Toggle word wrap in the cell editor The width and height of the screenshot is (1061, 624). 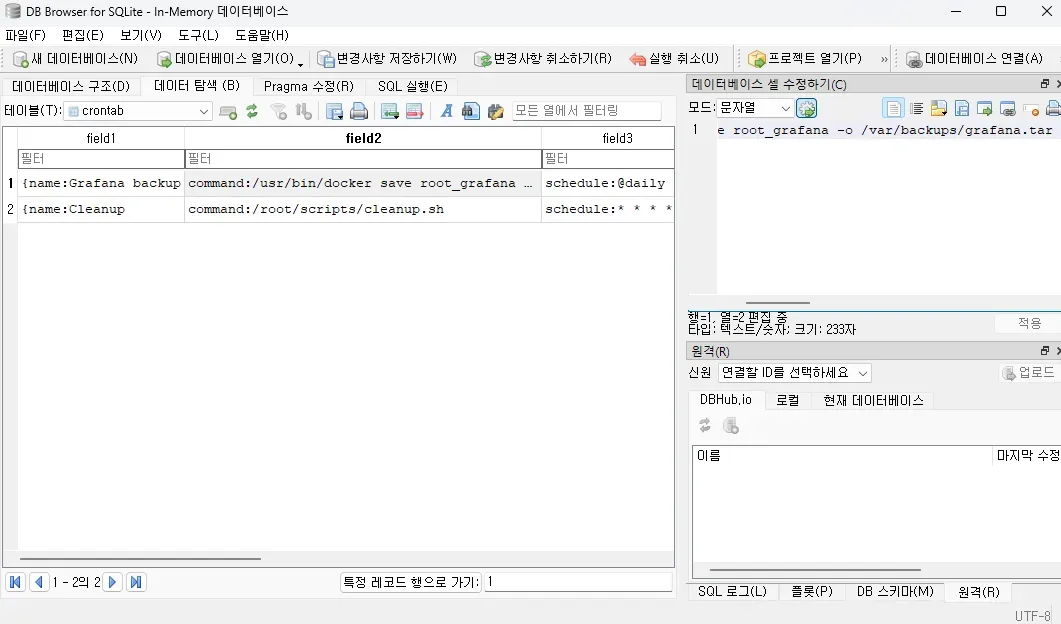point(916,108)
